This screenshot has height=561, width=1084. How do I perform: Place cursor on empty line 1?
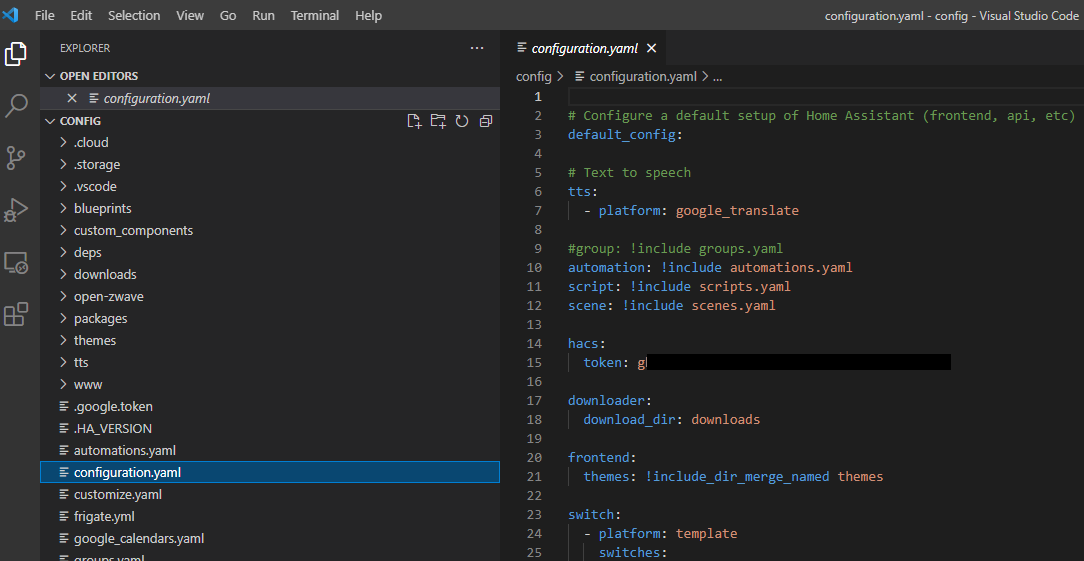pos(826,96)
